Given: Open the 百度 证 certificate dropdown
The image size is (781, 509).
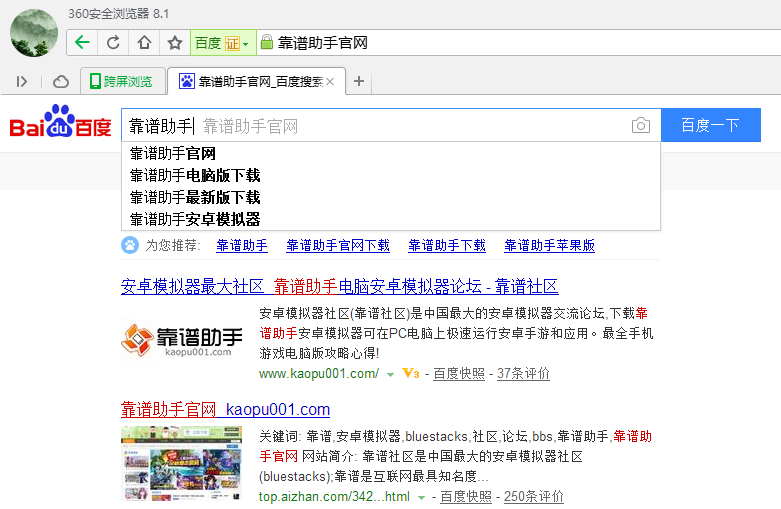Looking at the screenshot, I should click(223, 43).
